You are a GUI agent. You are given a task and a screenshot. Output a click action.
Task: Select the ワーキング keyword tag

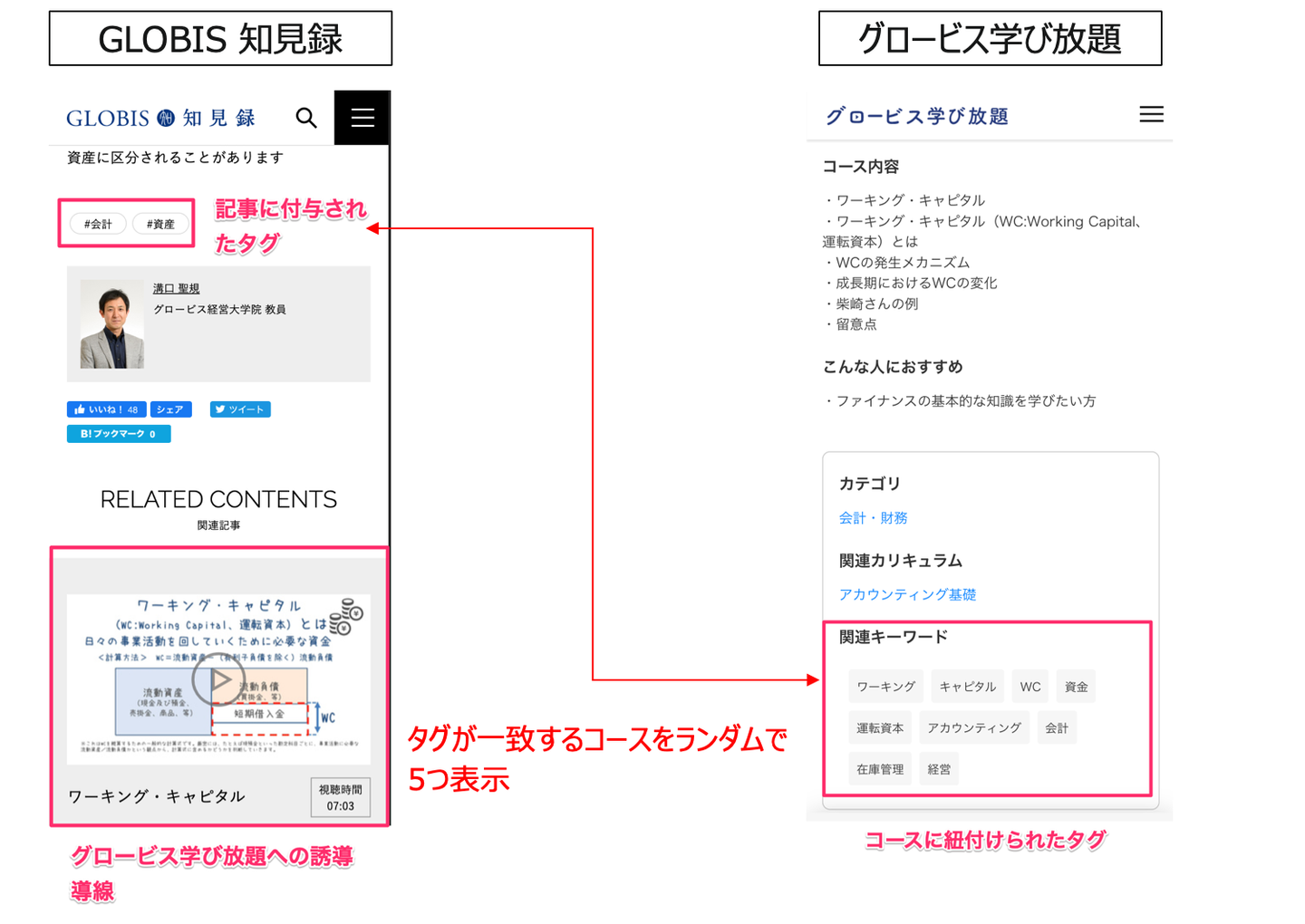point(886,687)
